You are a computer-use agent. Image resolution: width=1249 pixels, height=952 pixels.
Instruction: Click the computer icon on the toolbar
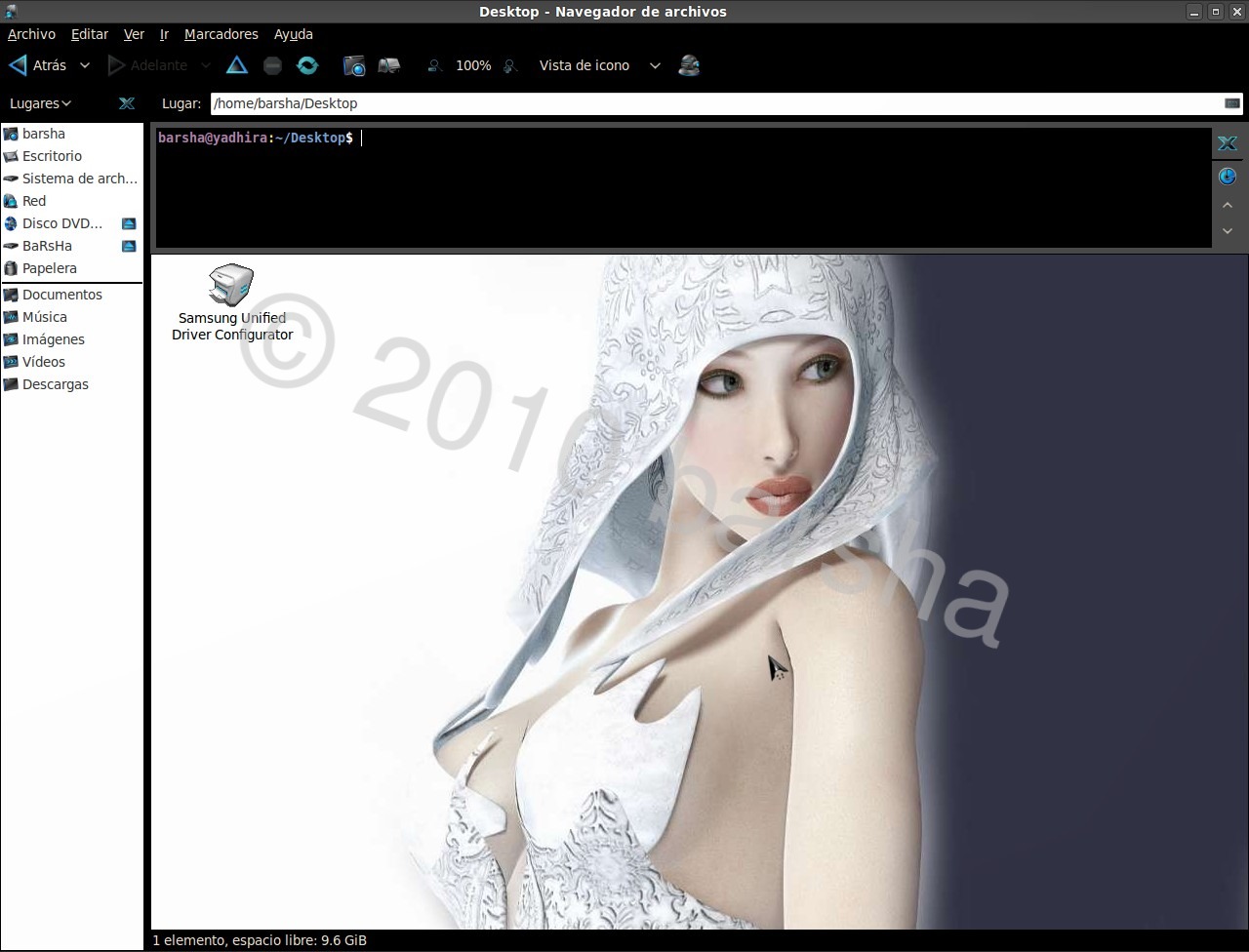tap(388, 64)
